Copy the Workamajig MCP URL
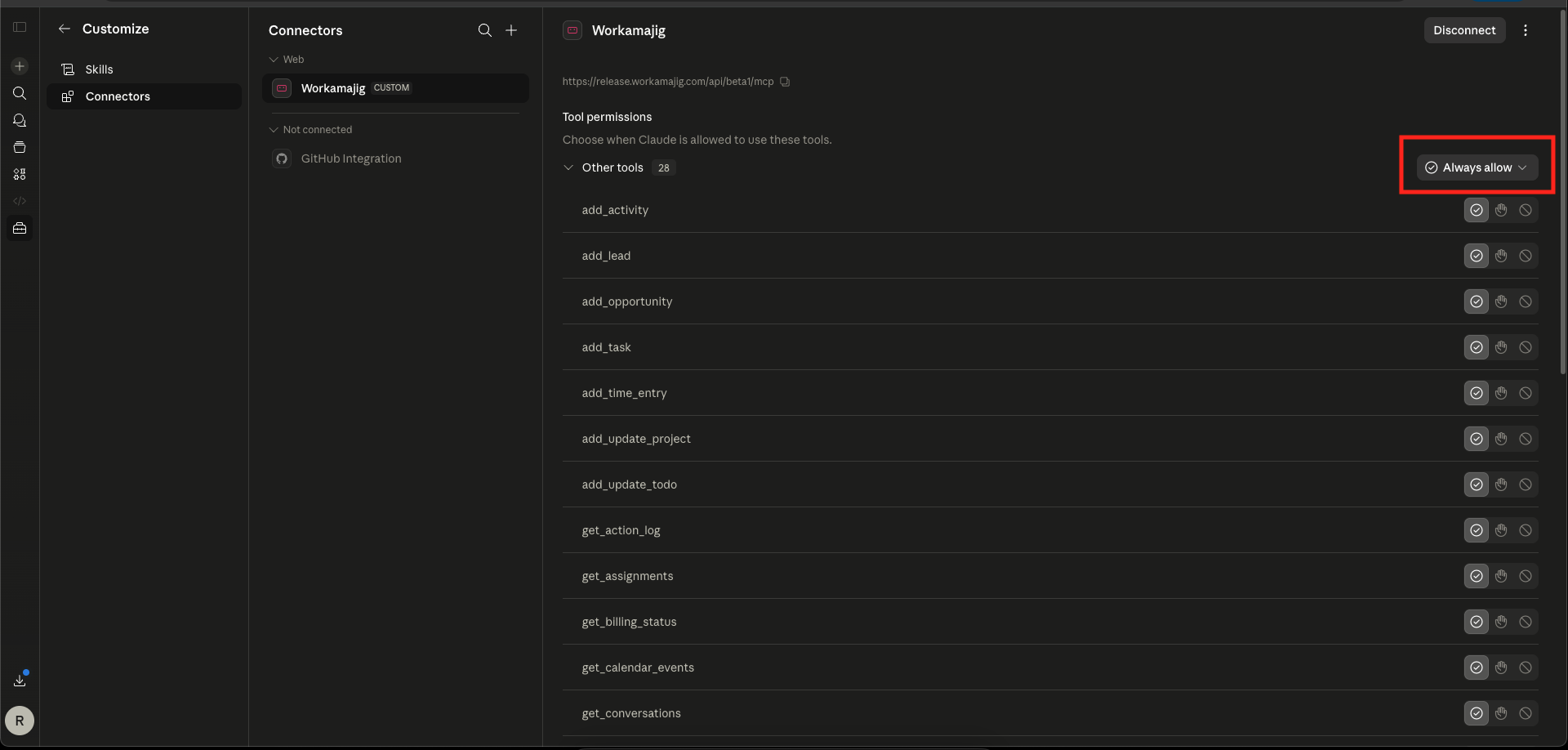 785,82
